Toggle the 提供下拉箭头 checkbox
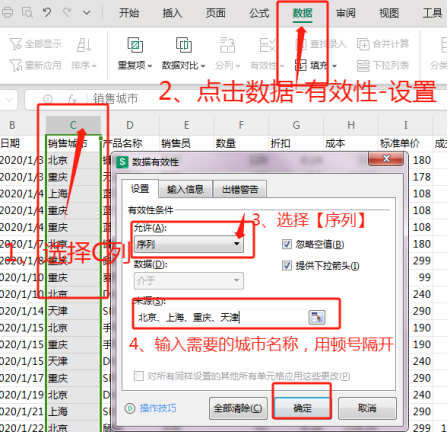 point(287,266)
